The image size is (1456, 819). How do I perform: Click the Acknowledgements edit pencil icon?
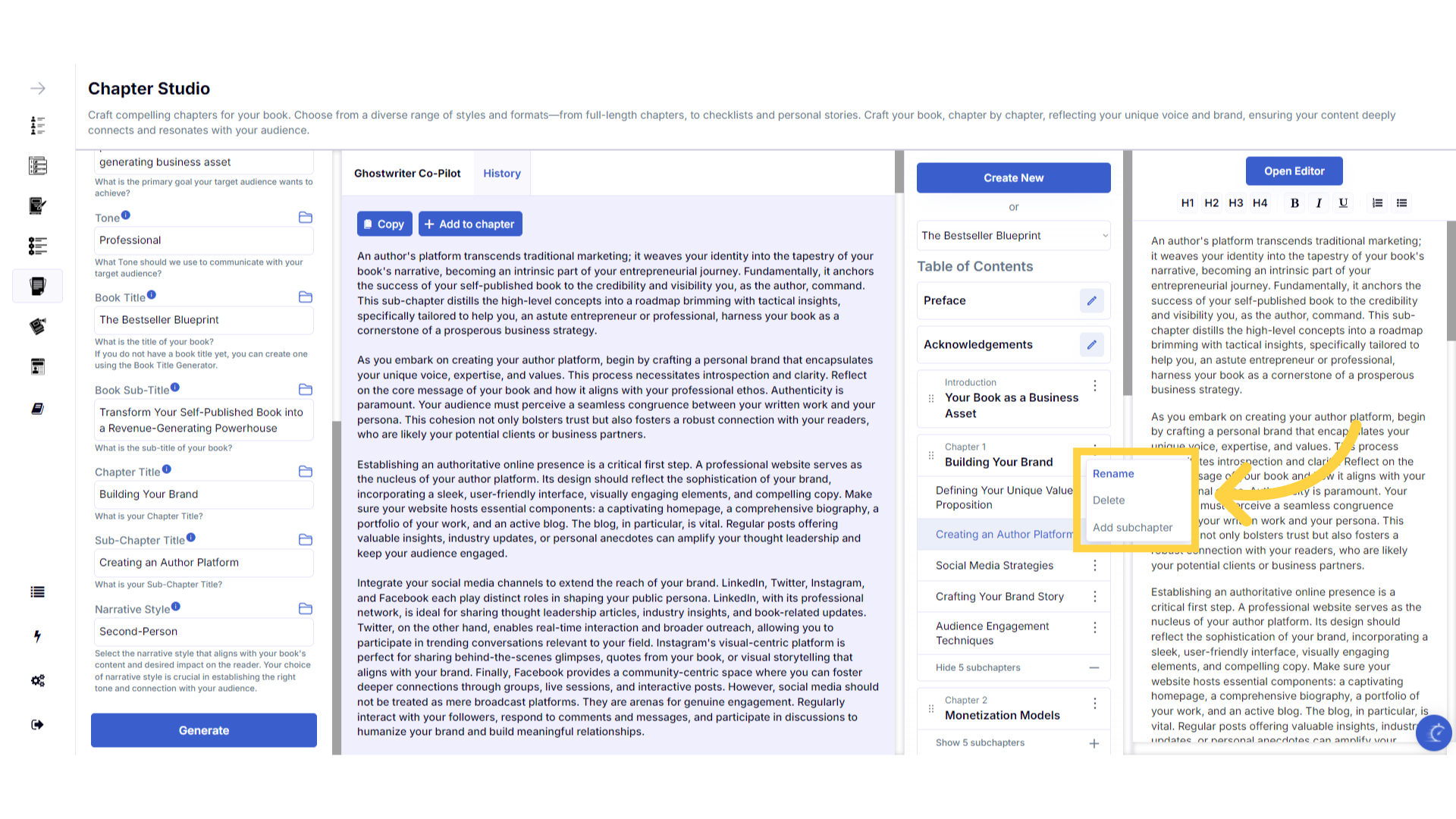pyautogui.click(x=1091, y=345)
